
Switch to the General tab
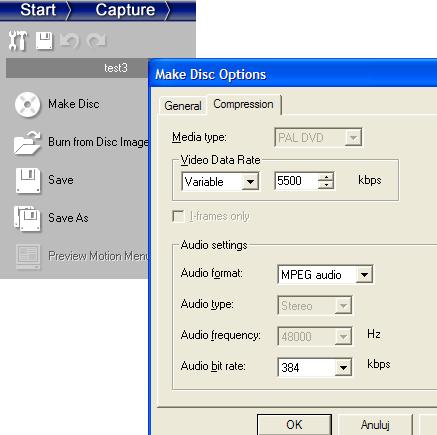coord(183,106)
